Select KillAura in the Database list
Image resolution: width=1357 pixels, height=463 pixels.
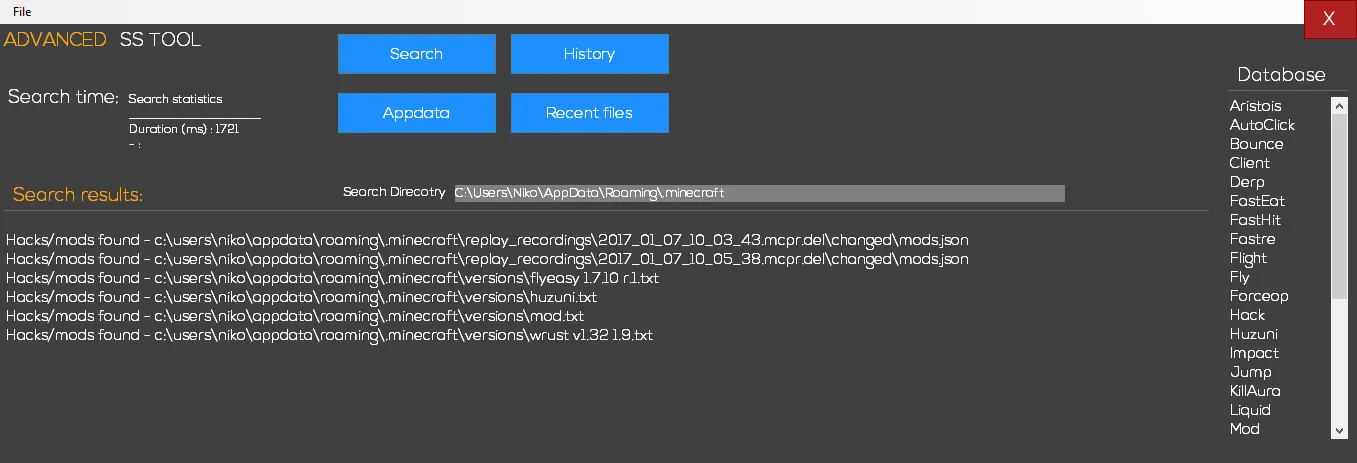point(1254,391)
